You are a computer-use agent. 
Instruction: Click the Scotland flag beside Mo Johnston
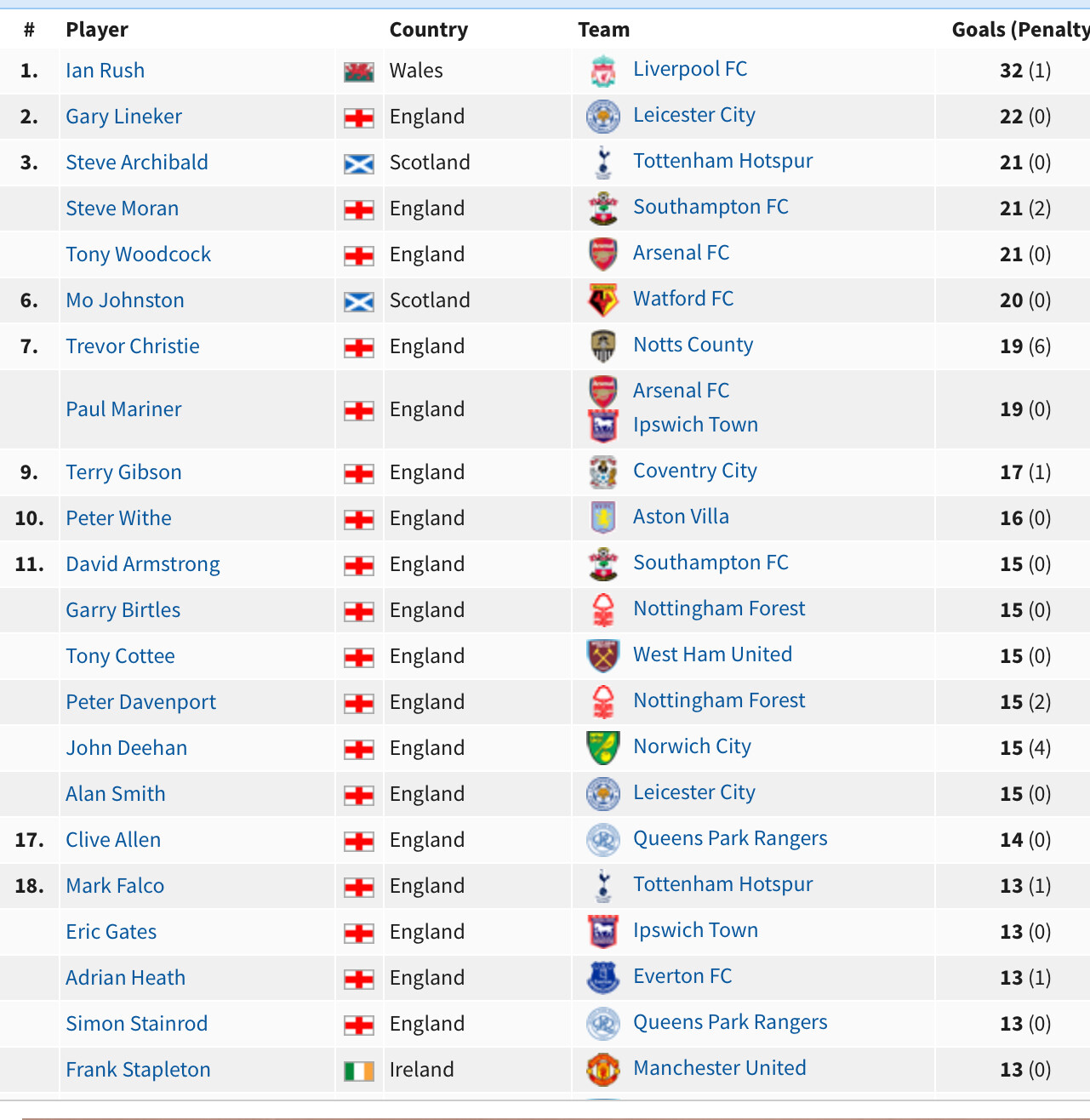(x=359, y=302)
